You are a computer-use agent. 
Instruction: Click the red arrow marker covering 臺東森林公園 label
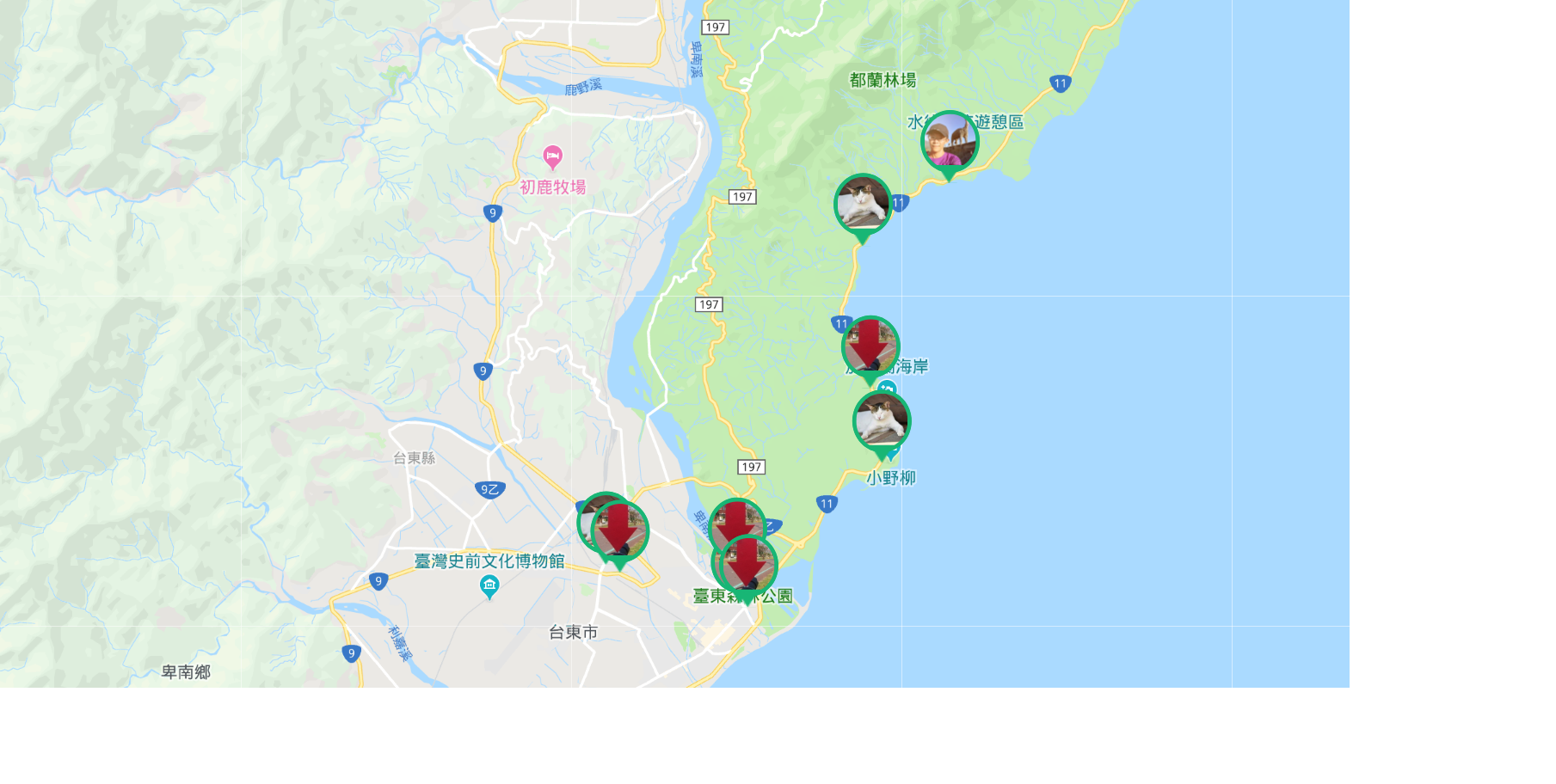(x=748, y=567)
